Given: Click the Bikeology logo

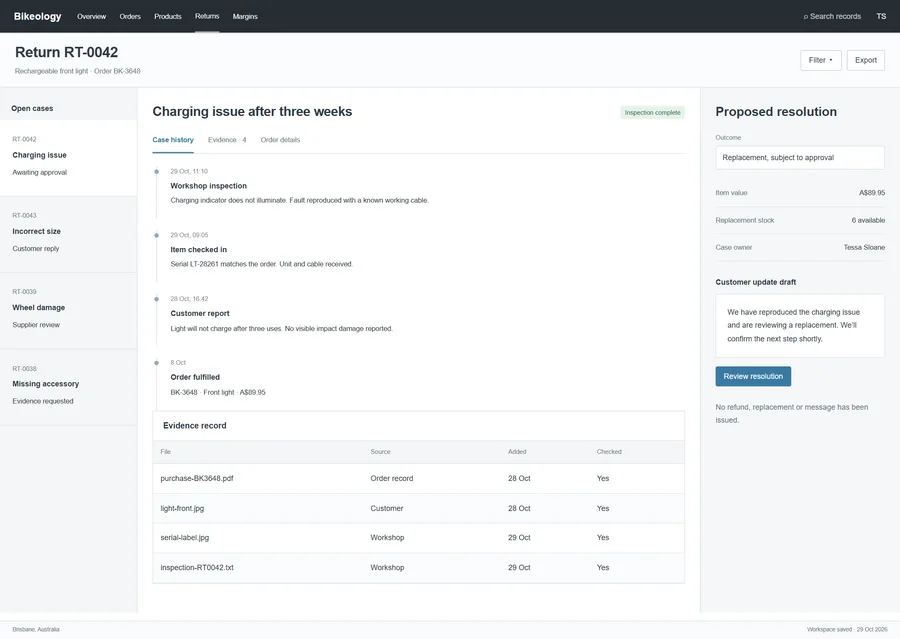Looking at the screenshot, I should pos(37,16).
